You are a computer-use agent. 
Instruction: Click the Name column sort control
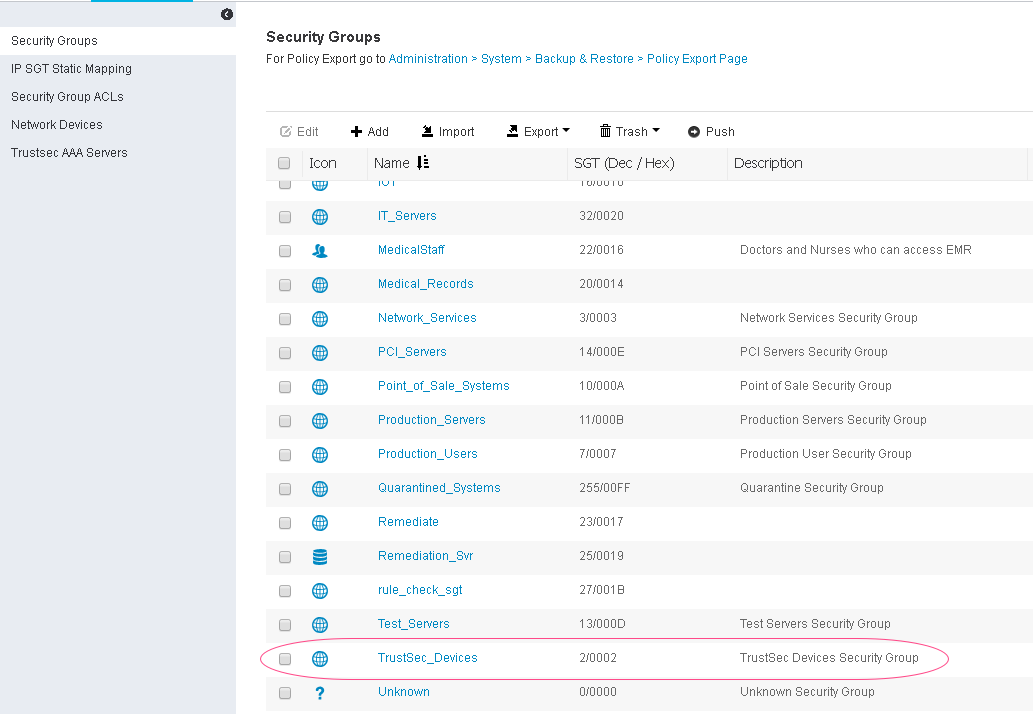click(421, 162)
